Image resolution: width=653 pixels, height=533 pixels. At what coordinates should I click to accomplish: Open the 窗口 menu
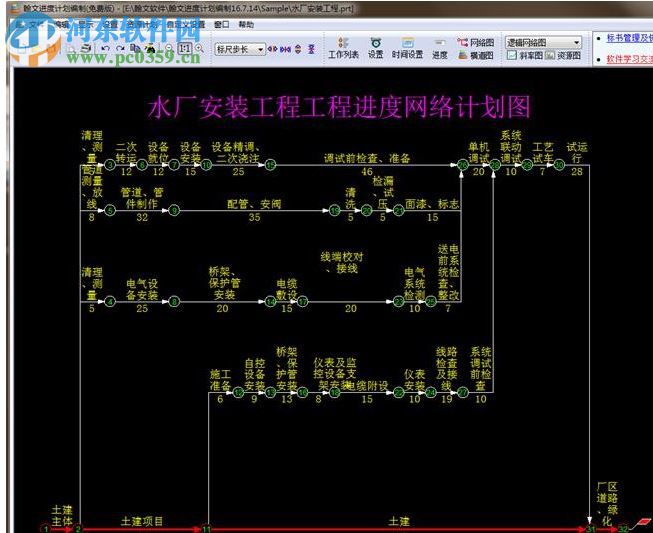222,25
